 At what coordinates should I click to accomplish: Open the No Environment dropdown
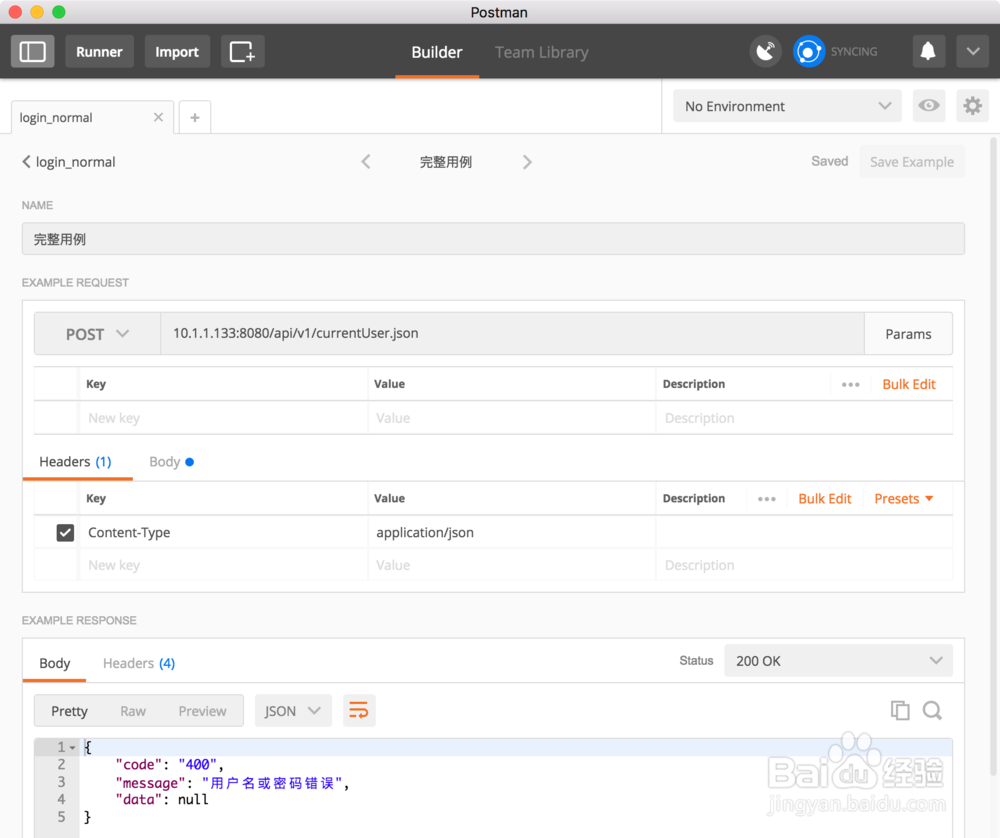point(787,106)
